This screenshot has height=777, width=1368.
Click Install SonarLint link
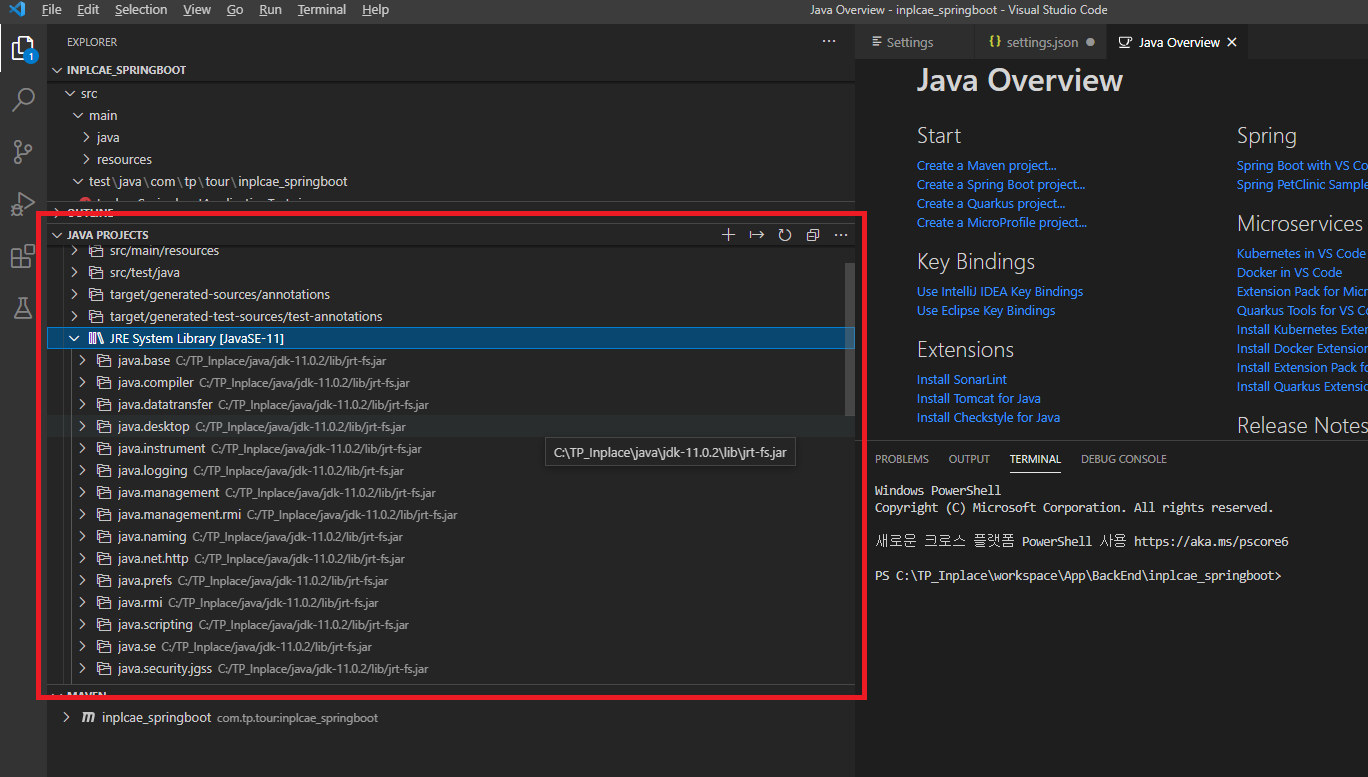click(x=962, y=380)
